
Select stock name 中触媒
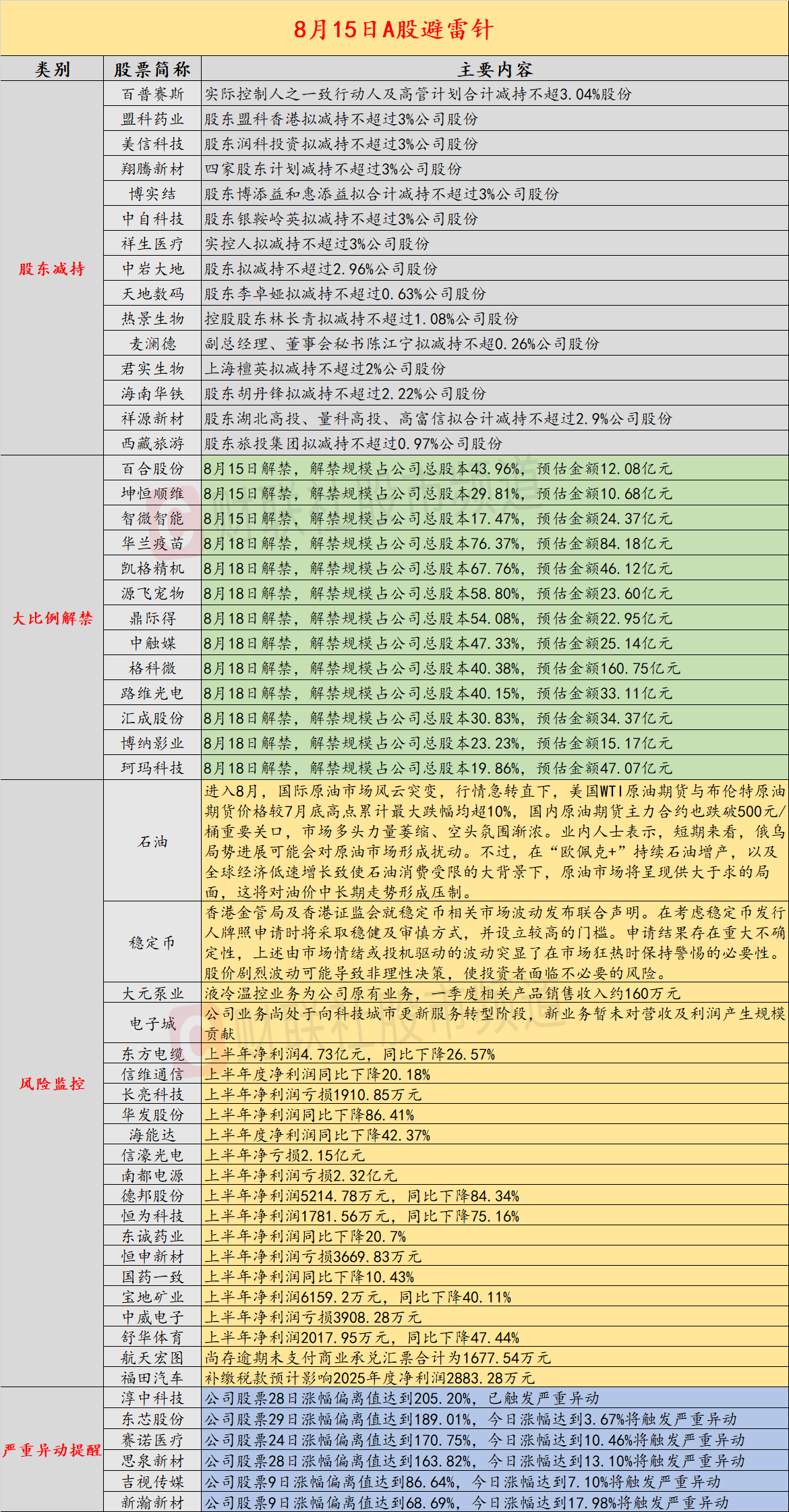pyautogui.click(x=152, y=643)
